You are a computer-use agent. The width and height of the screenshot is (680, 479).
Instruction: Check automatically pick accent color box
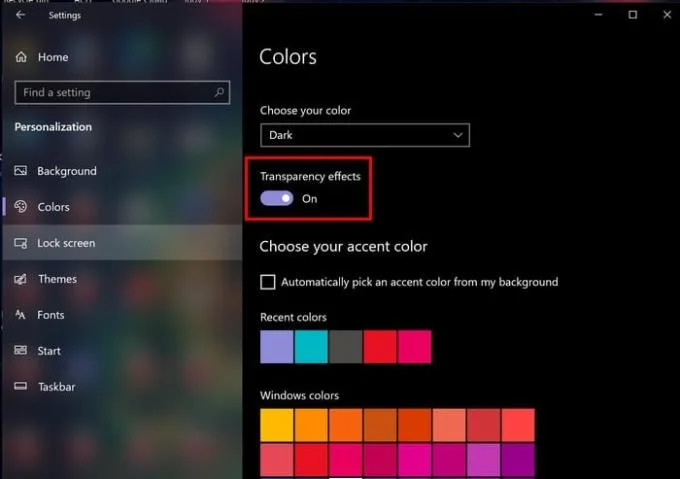point(268,282)
